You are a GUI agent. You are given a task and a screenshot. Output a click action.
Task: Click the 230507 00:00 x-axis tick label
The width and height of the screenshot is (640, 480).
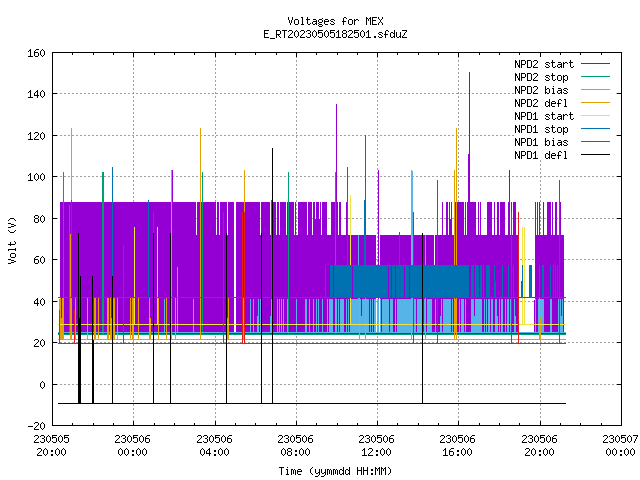click(x=620, y=446)
